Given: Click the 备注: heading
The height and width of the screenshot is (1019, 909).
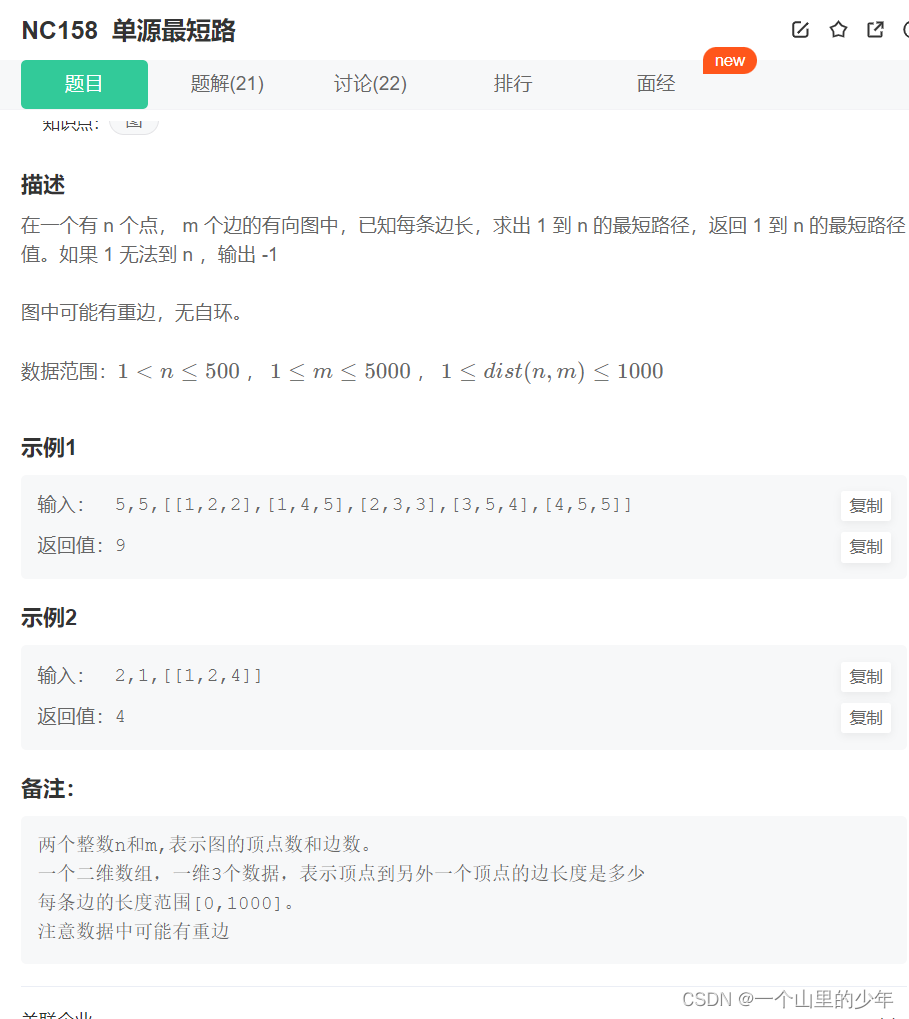Looking at the screenshot, I should pos(47,789).
